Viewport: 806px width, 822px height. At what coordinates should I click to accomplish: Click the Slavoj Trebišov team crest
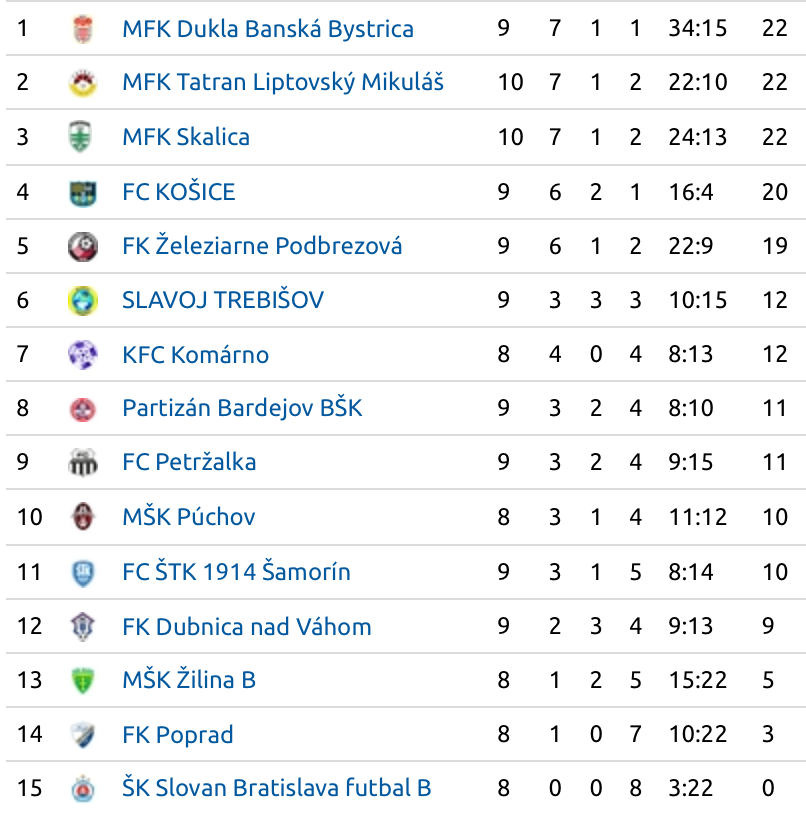click(x=82, y=299)
